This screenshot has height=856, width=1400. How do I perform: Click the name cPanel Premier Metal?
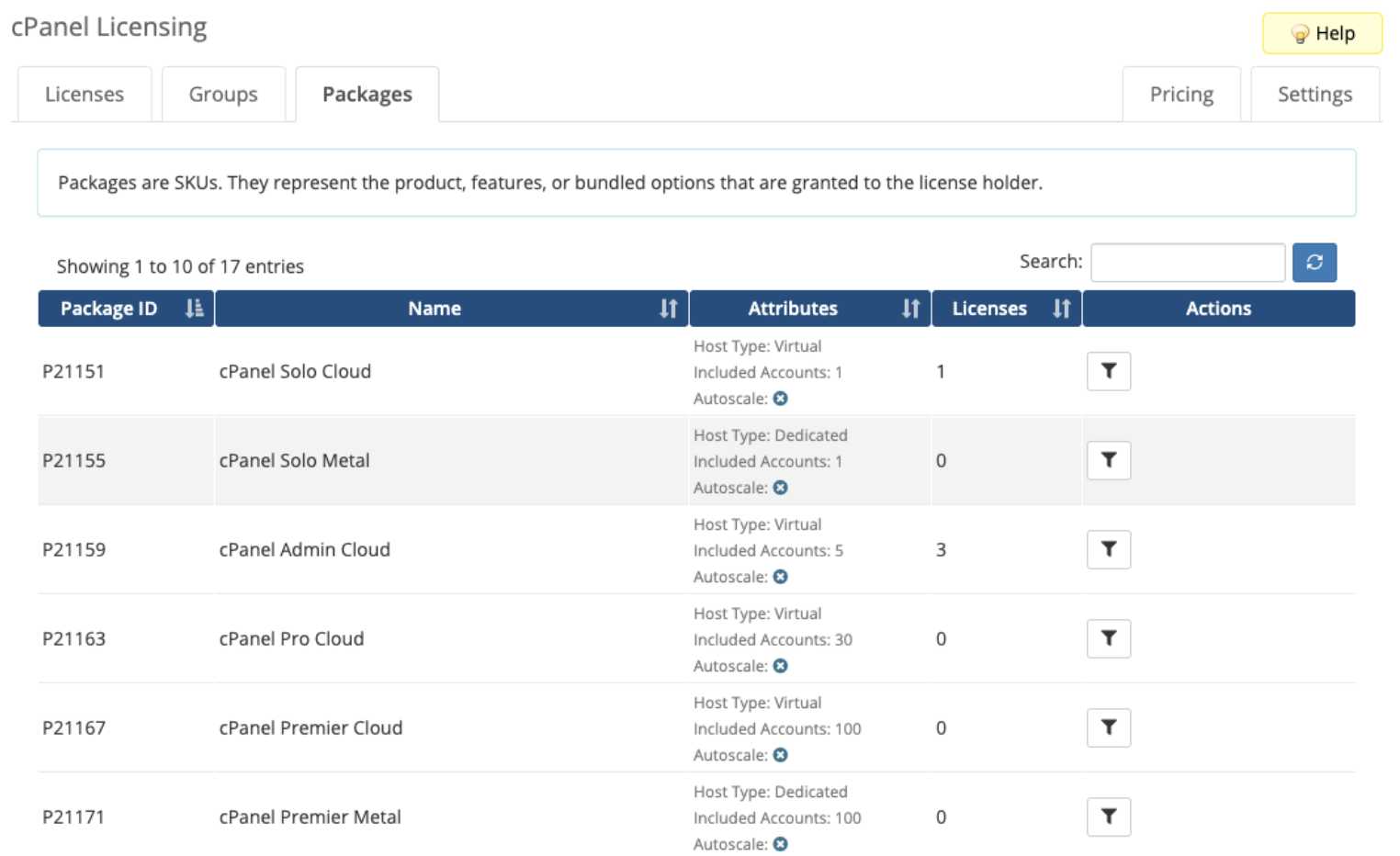310,817
